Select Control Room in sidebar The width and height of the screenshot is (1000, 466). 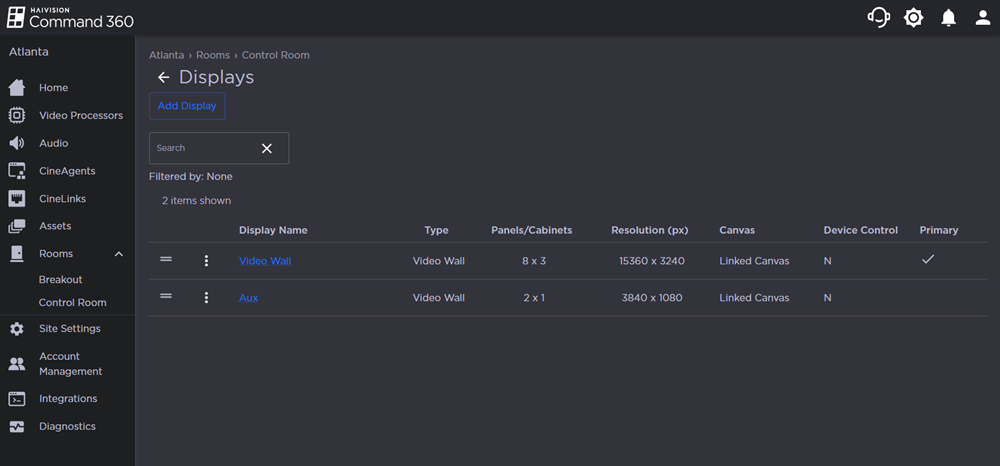pos(72,303)
